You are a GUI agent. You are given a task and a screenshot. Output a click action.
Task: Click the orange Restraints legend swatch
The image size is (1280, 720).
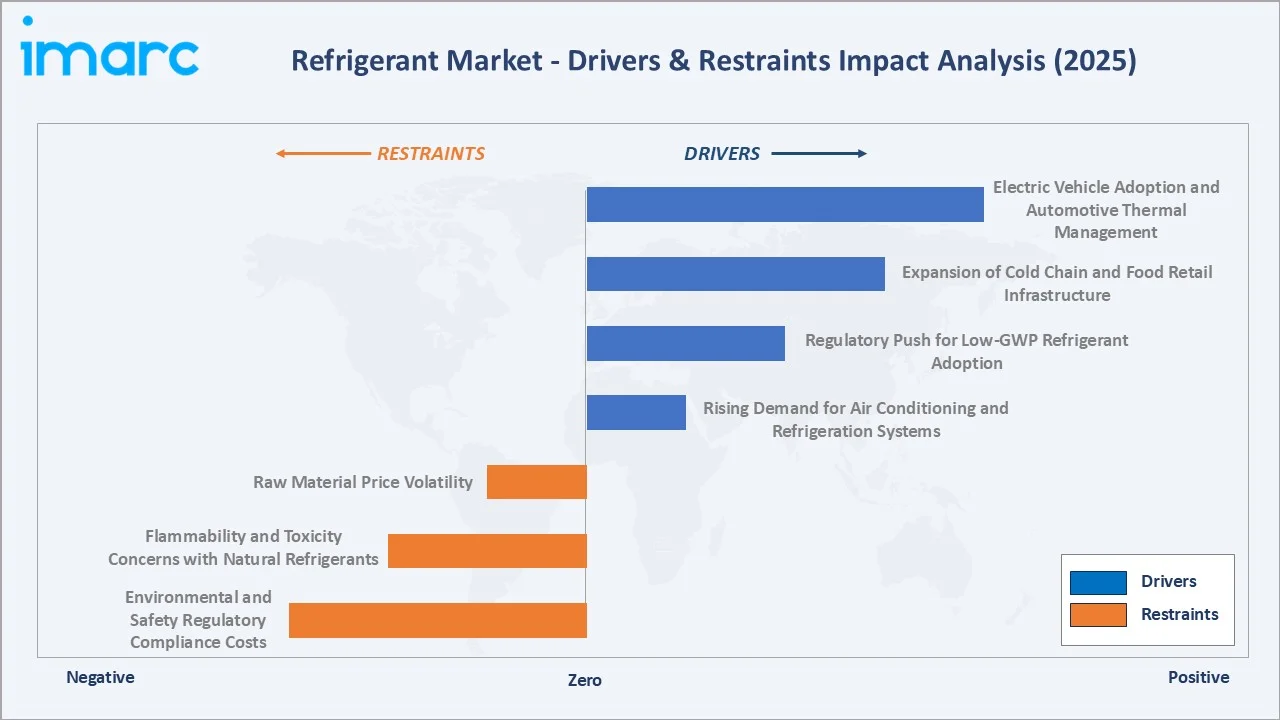click(1098, 615)
